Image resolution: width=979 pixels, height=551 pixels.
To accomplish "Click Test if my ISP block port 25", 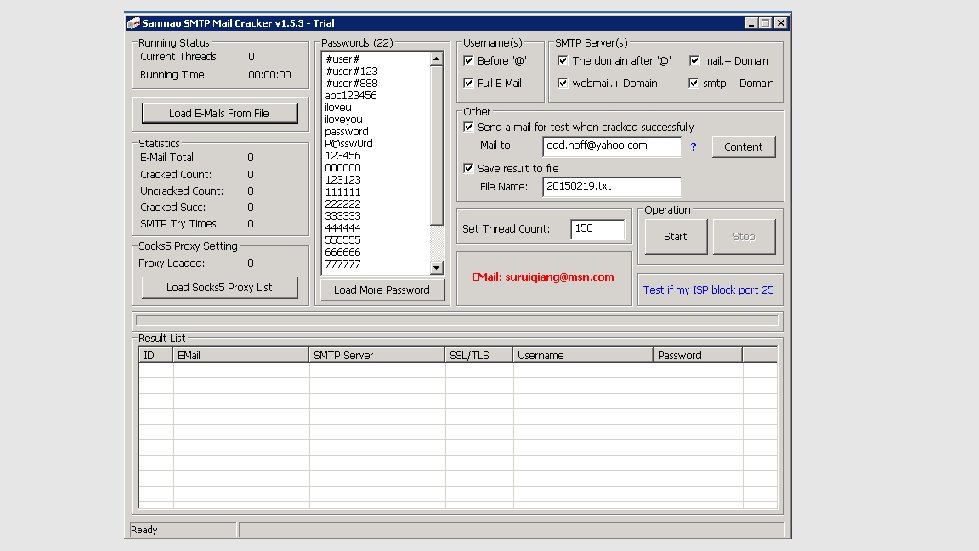I will [x=708, y=290].
